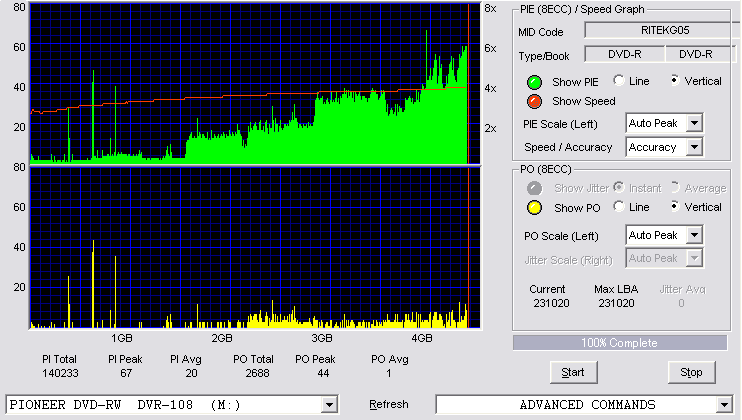Select Vertical mode for PO graph
742x420 pixels.
pos(675,206)
